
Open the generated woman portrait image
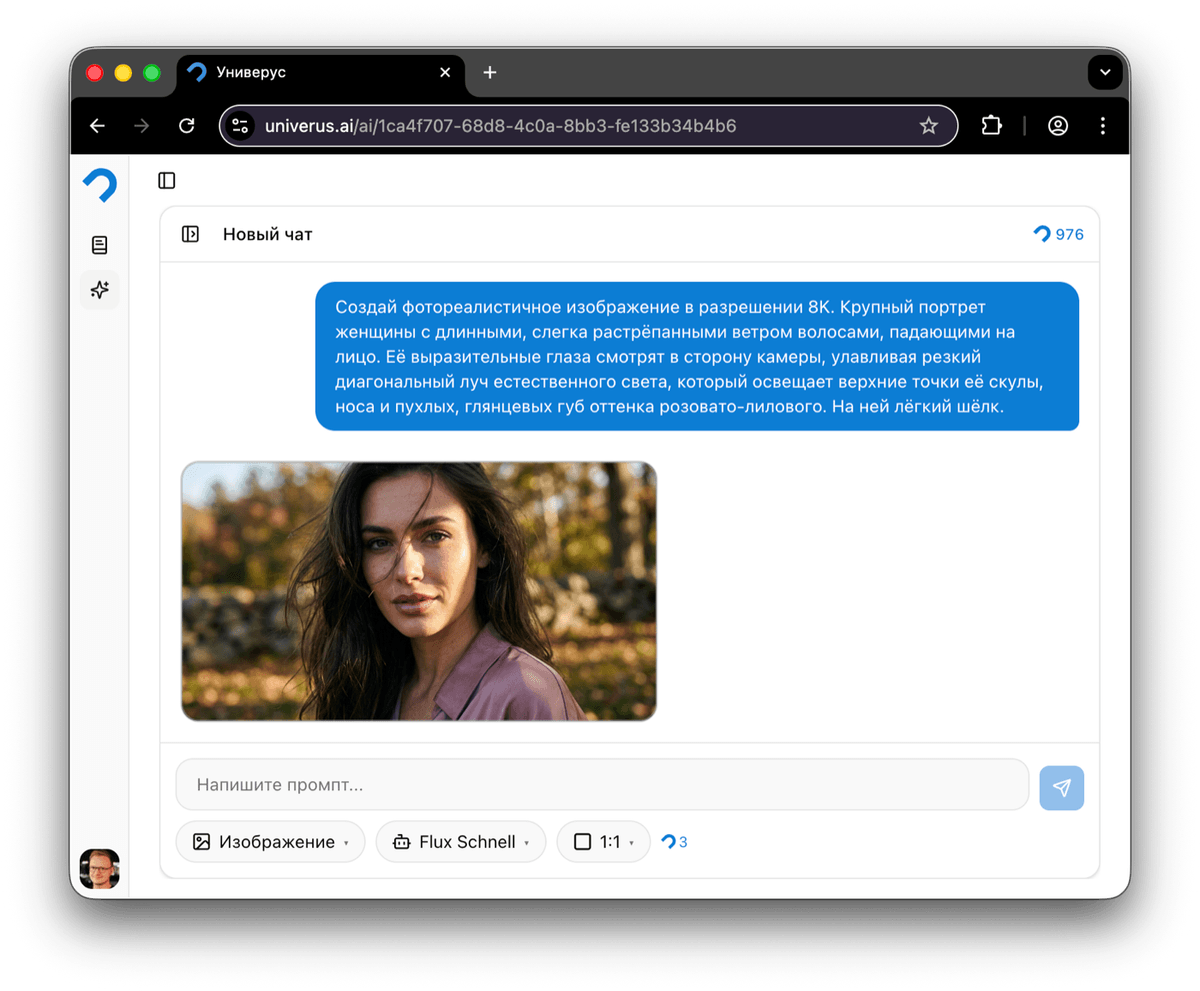pos(418,590)
